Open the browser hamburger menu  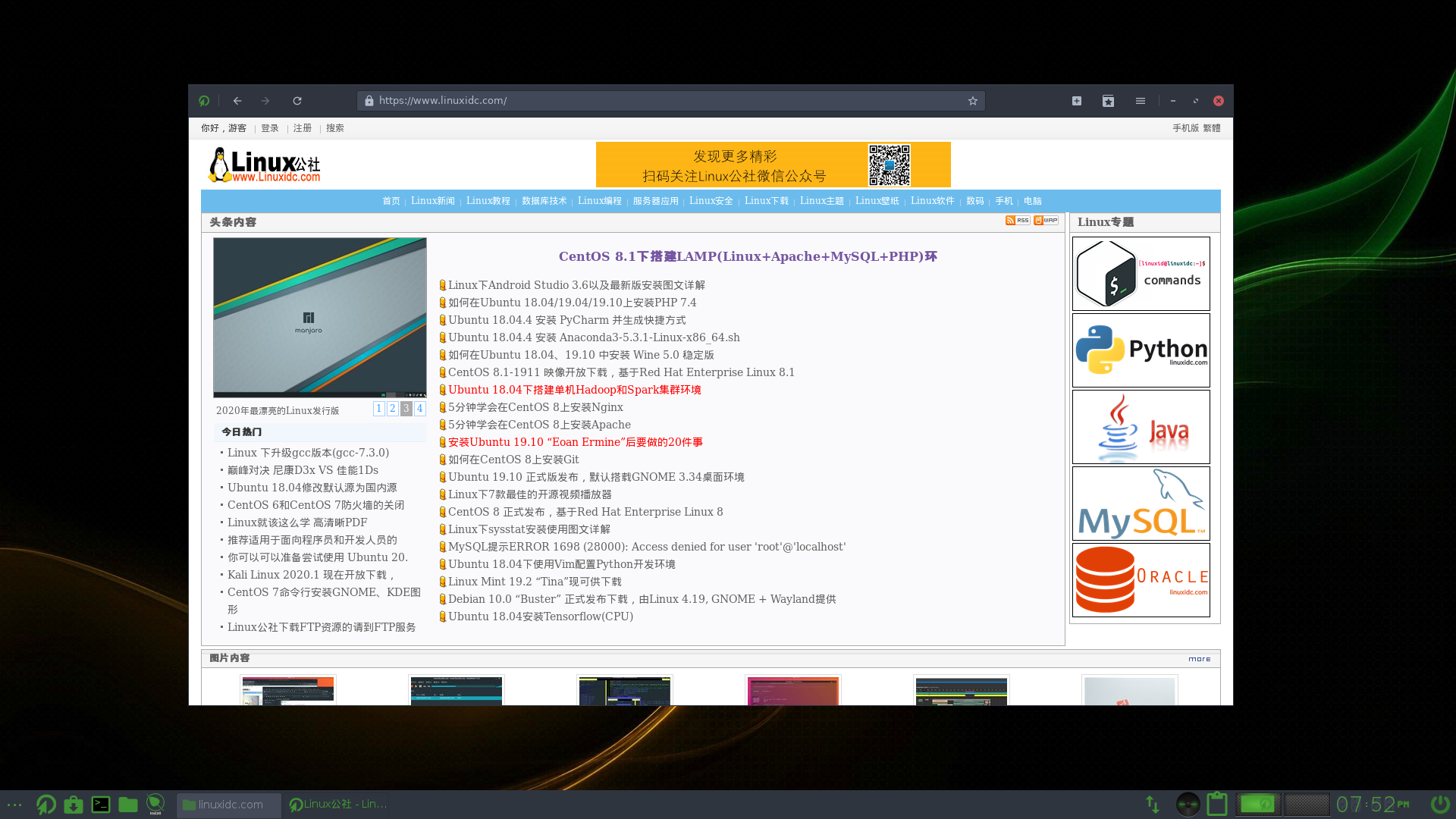[x=1141, y=101]
